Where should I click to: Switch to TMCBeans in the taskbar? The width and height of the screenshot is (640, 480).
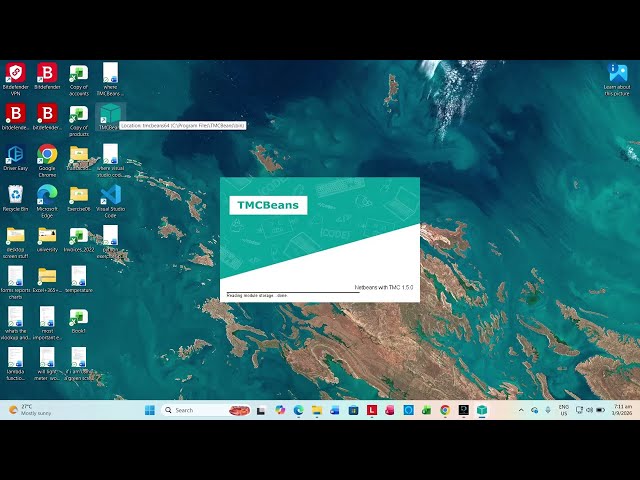(x=482, y=410)
